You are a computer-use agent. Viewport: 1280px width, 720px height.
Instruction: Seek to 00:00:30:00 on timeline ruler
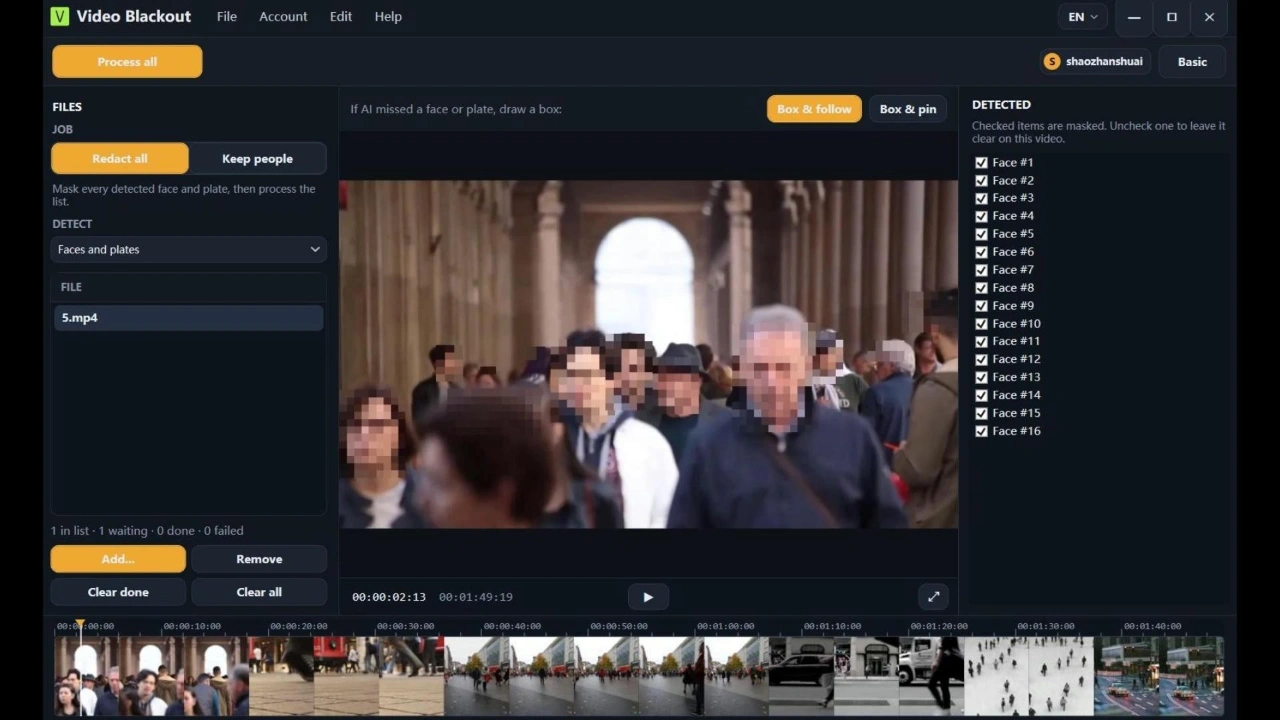tap(405, 626)
